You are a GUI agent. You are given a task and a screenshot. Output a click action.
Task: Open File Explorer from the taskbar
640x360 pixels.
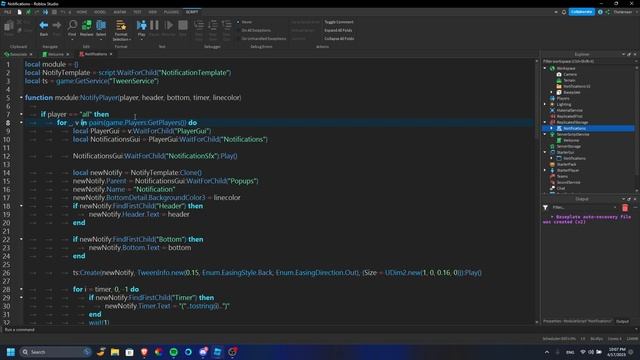(115, 352)
